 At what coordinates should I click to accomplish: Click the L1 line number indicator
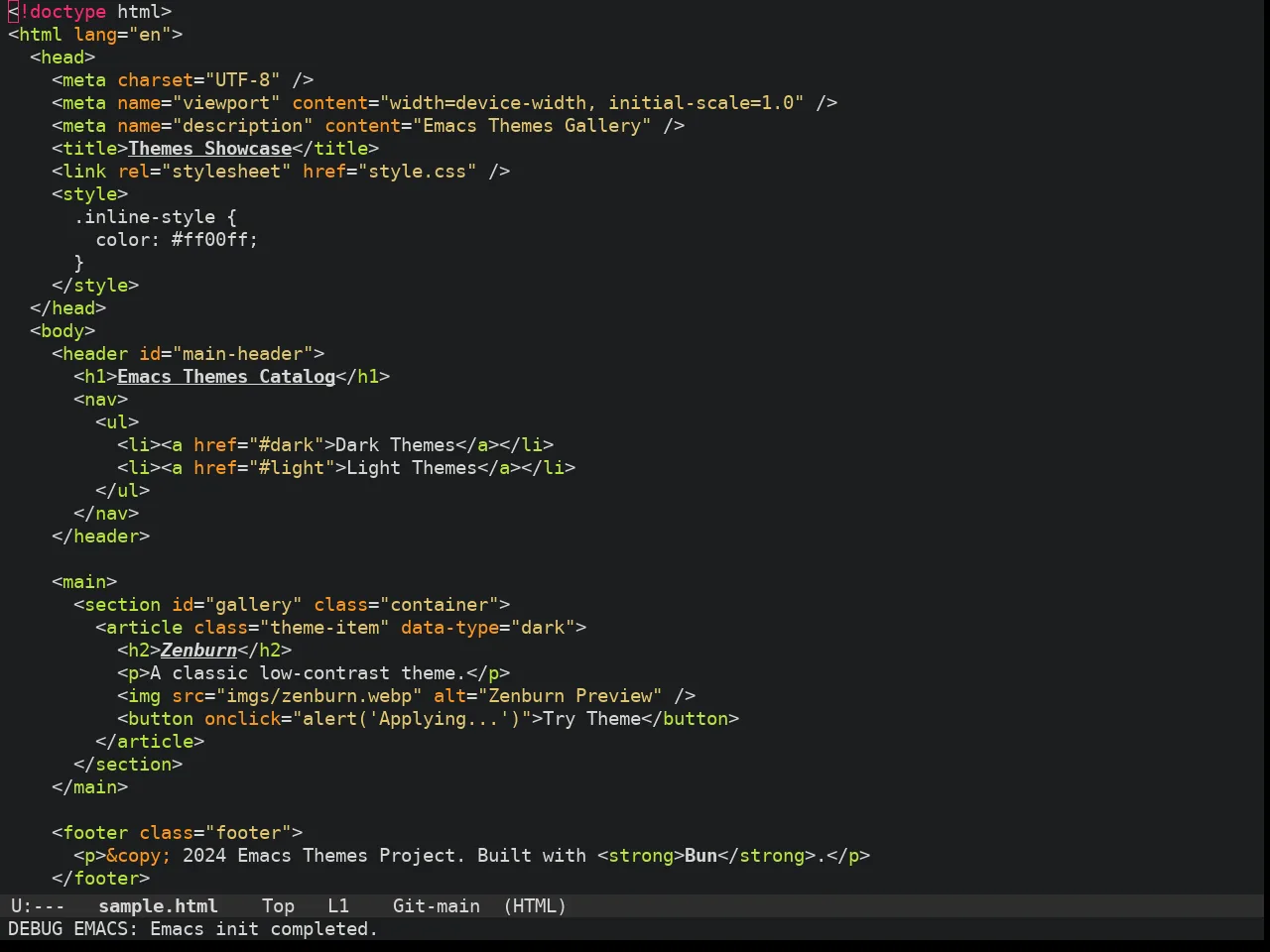point(338,905)
